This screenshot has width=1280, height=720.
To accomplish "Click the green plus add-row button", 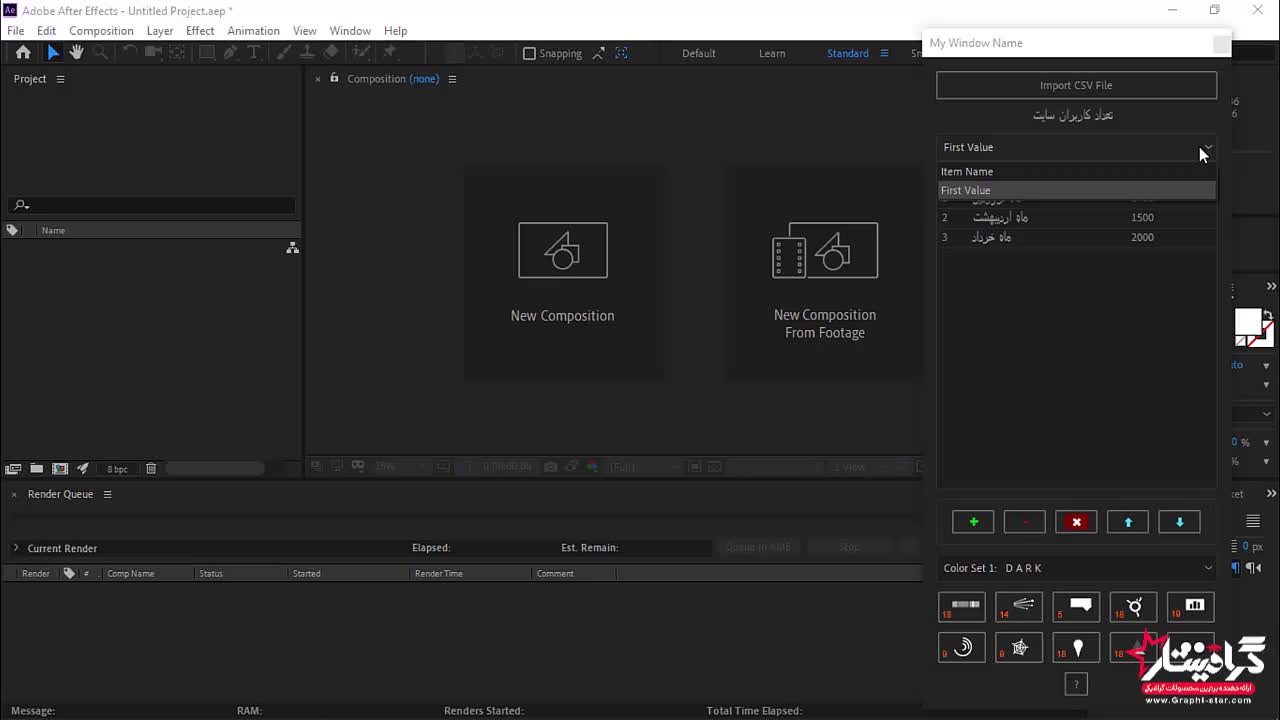I will tap(973, 522).
